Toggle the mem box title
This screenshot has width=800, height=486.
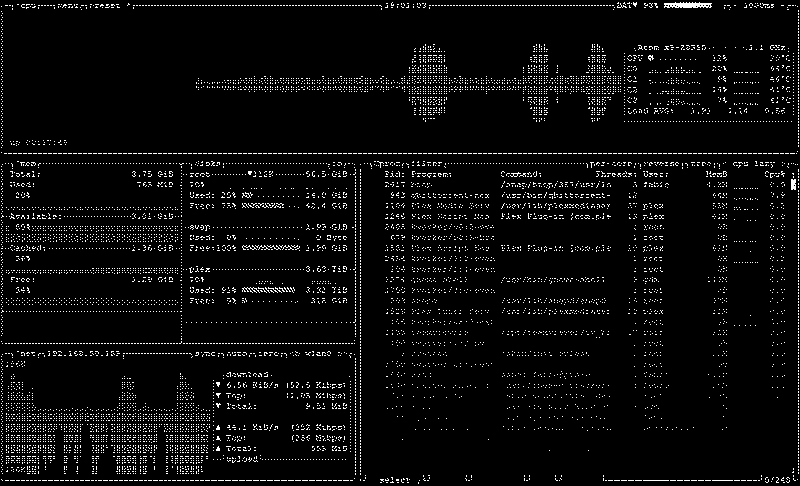tap(28, 164)
